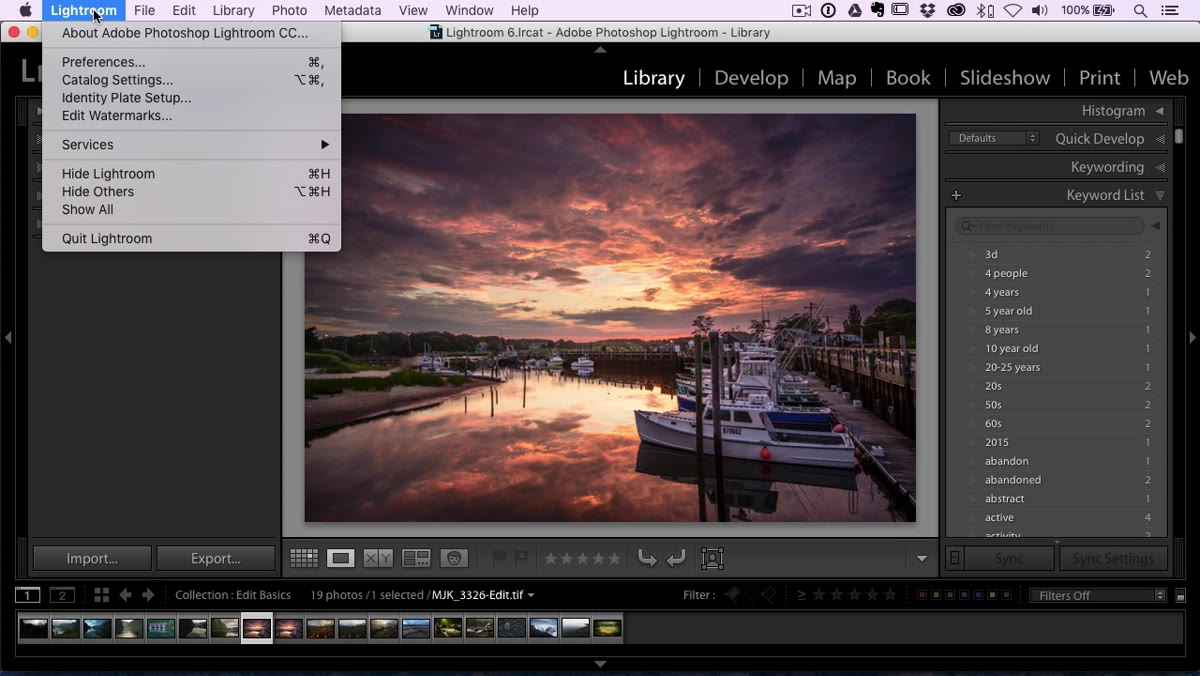The image size is (1200, 676).
Task: Expand the Keywording panel
Action: [1160, 167]
